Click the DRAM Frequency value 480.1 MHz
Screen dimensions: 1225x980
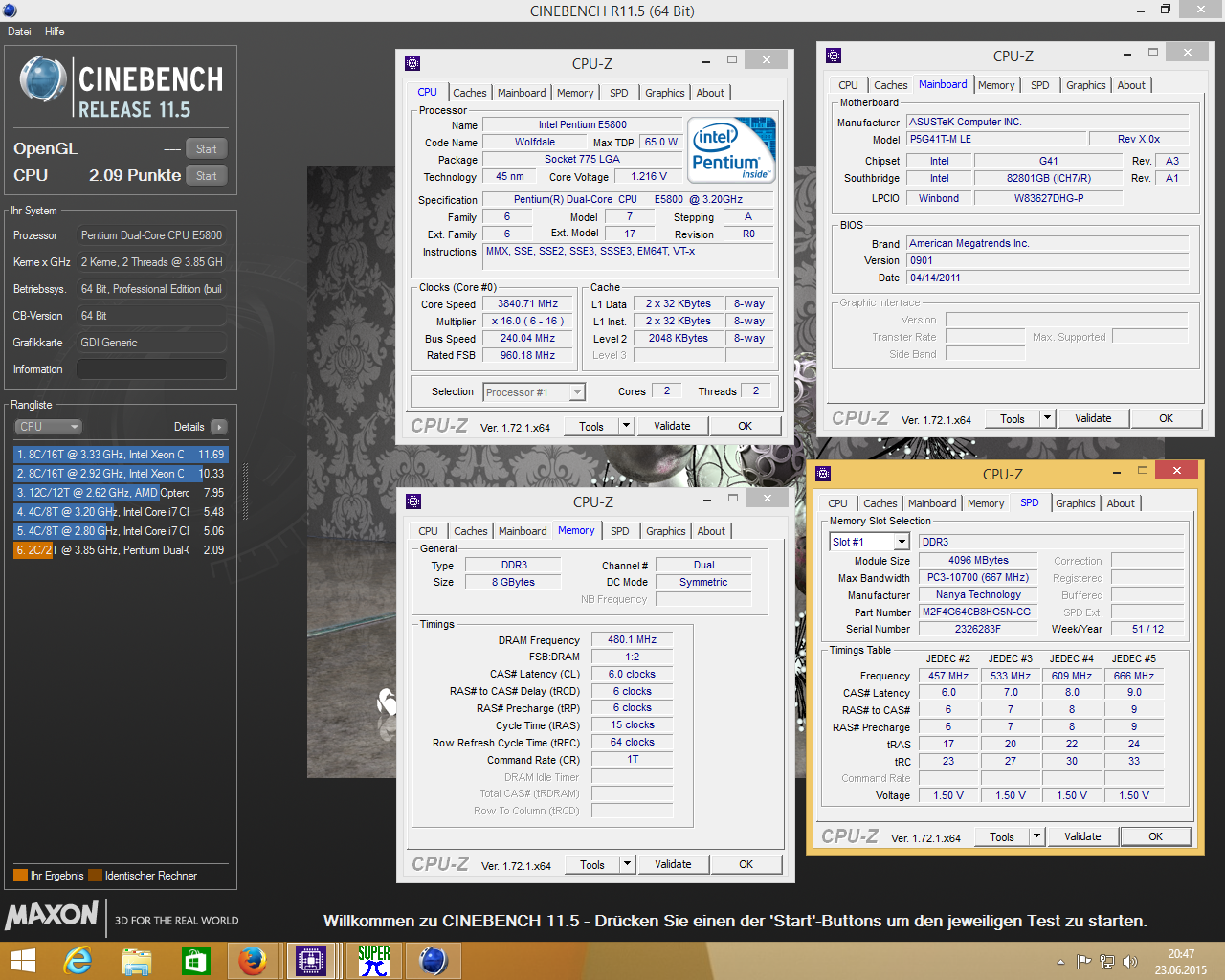pos(632,639)
